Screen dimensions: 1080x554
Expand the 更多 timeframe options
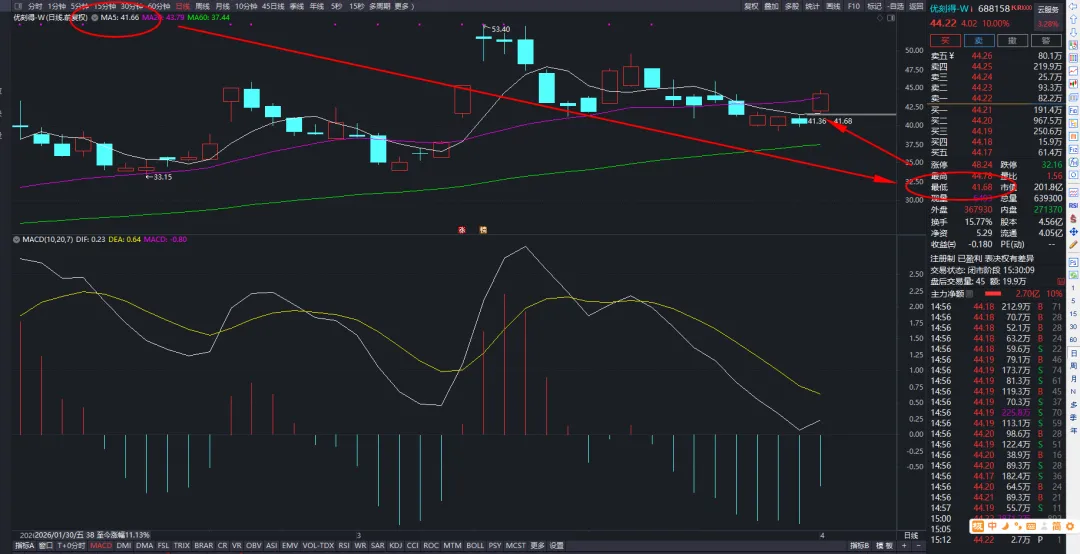[404, 6]
